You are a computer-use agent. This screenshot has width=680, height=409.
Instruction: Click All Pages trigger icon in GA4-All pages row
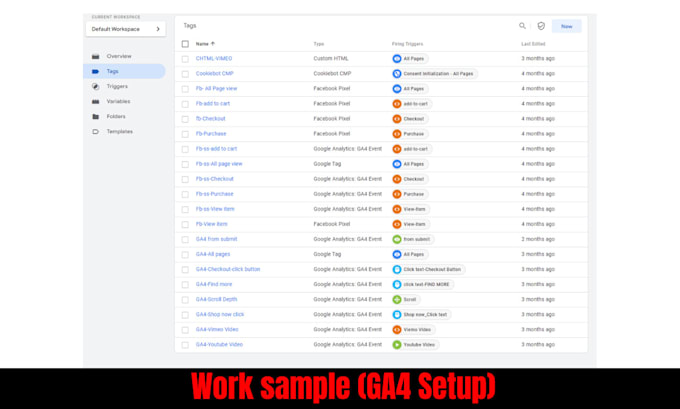[x=396, y=254]
